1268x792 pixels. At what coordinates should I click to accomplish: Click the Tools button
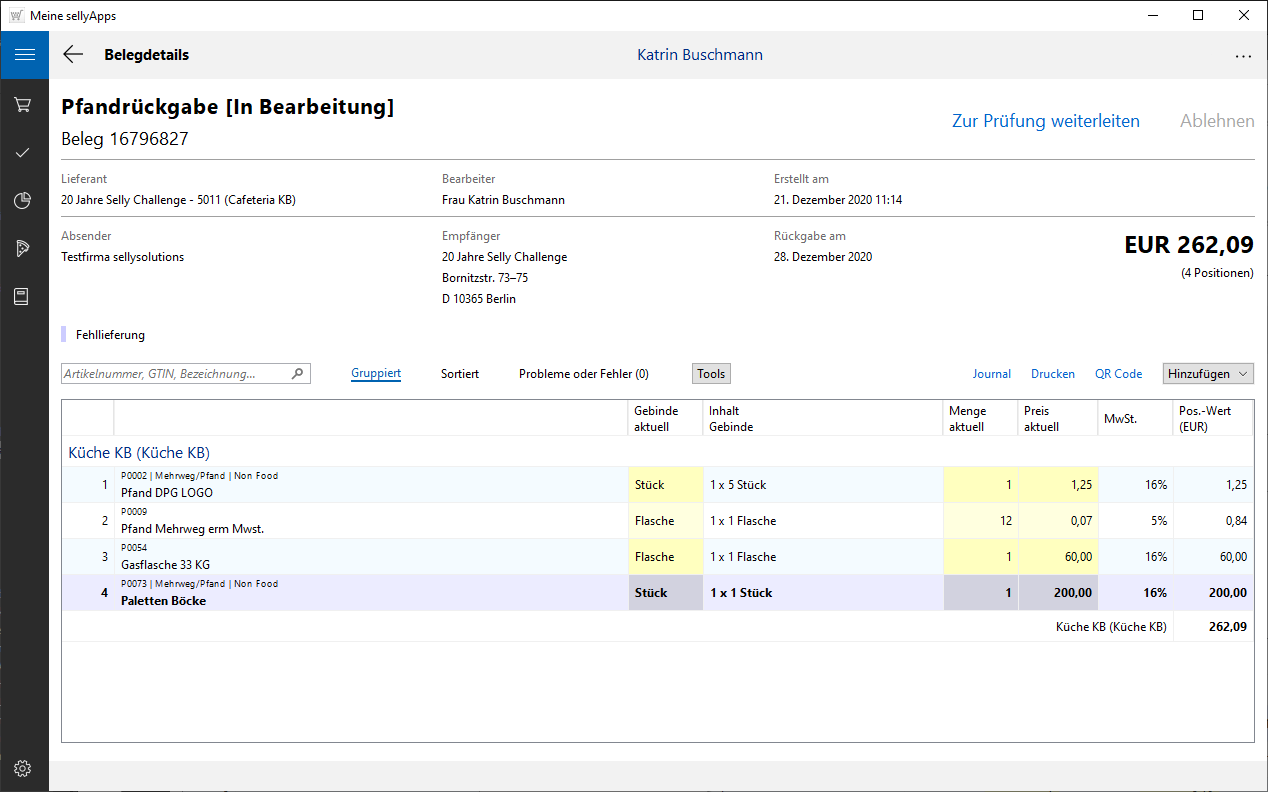coord(711,374)
